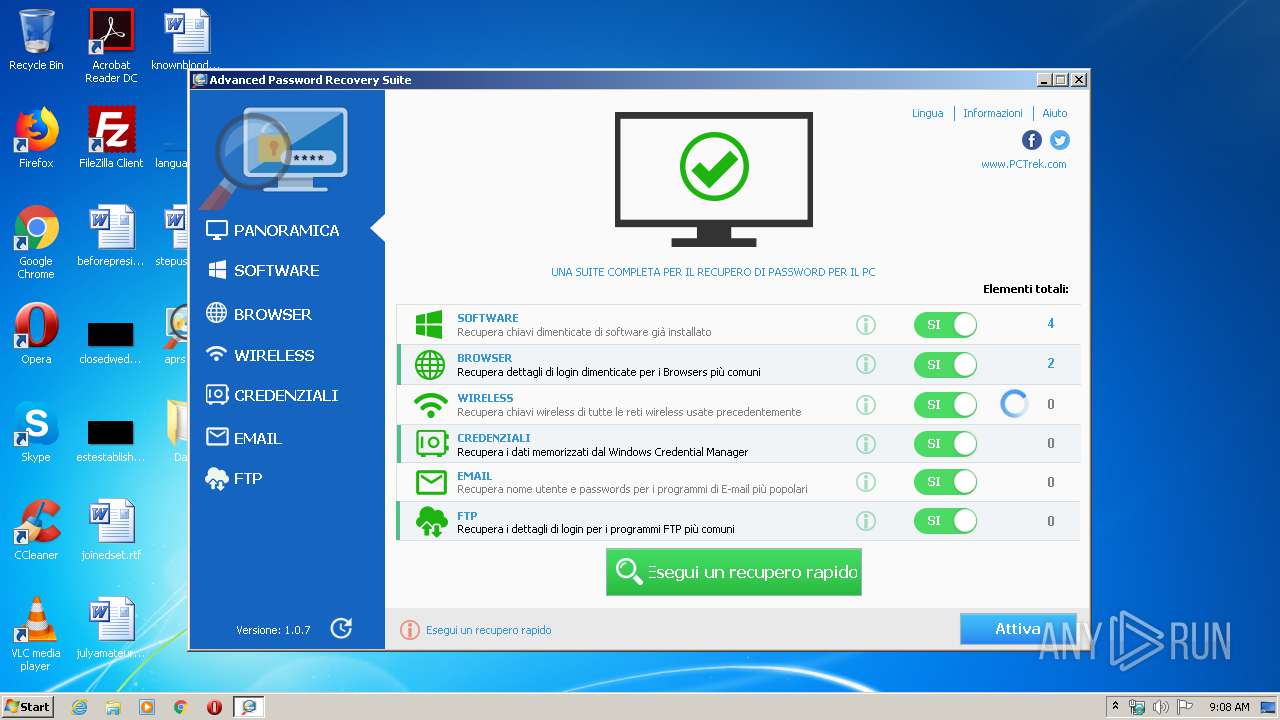Open Internet Explorer from taskbar
1280x720 pixels.
[79, 707]
